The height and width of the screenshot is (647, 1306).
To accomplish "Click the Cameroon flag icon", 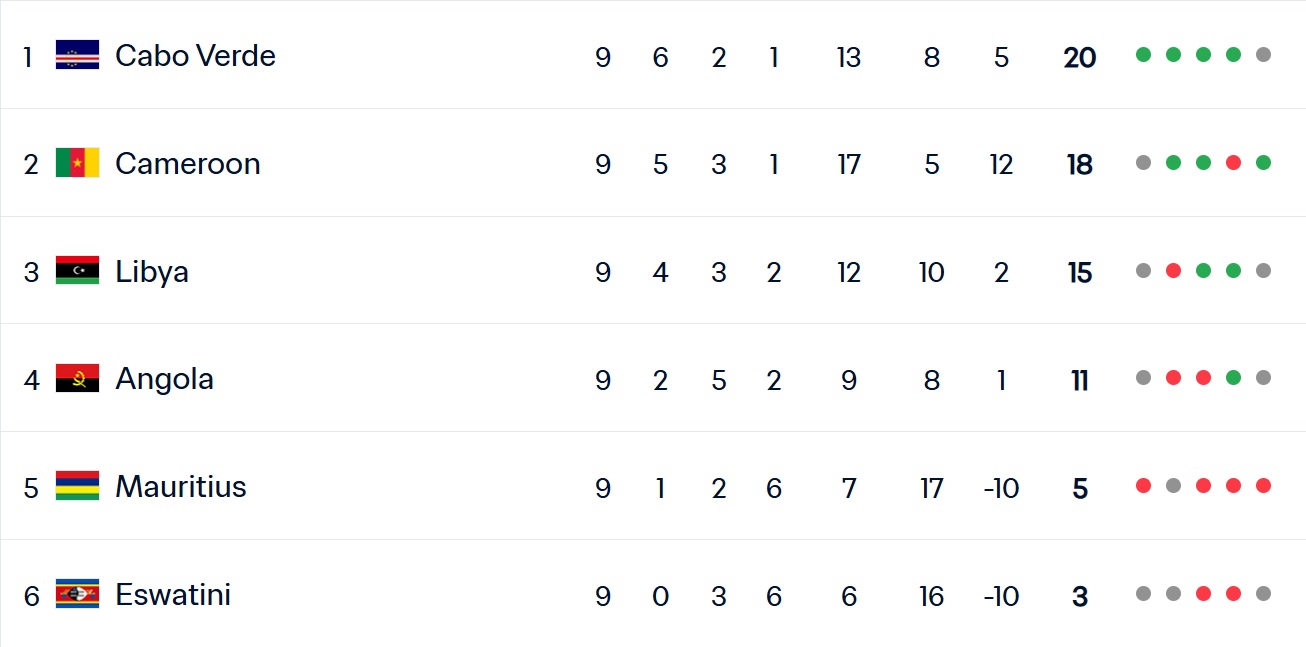I will 77,163.
